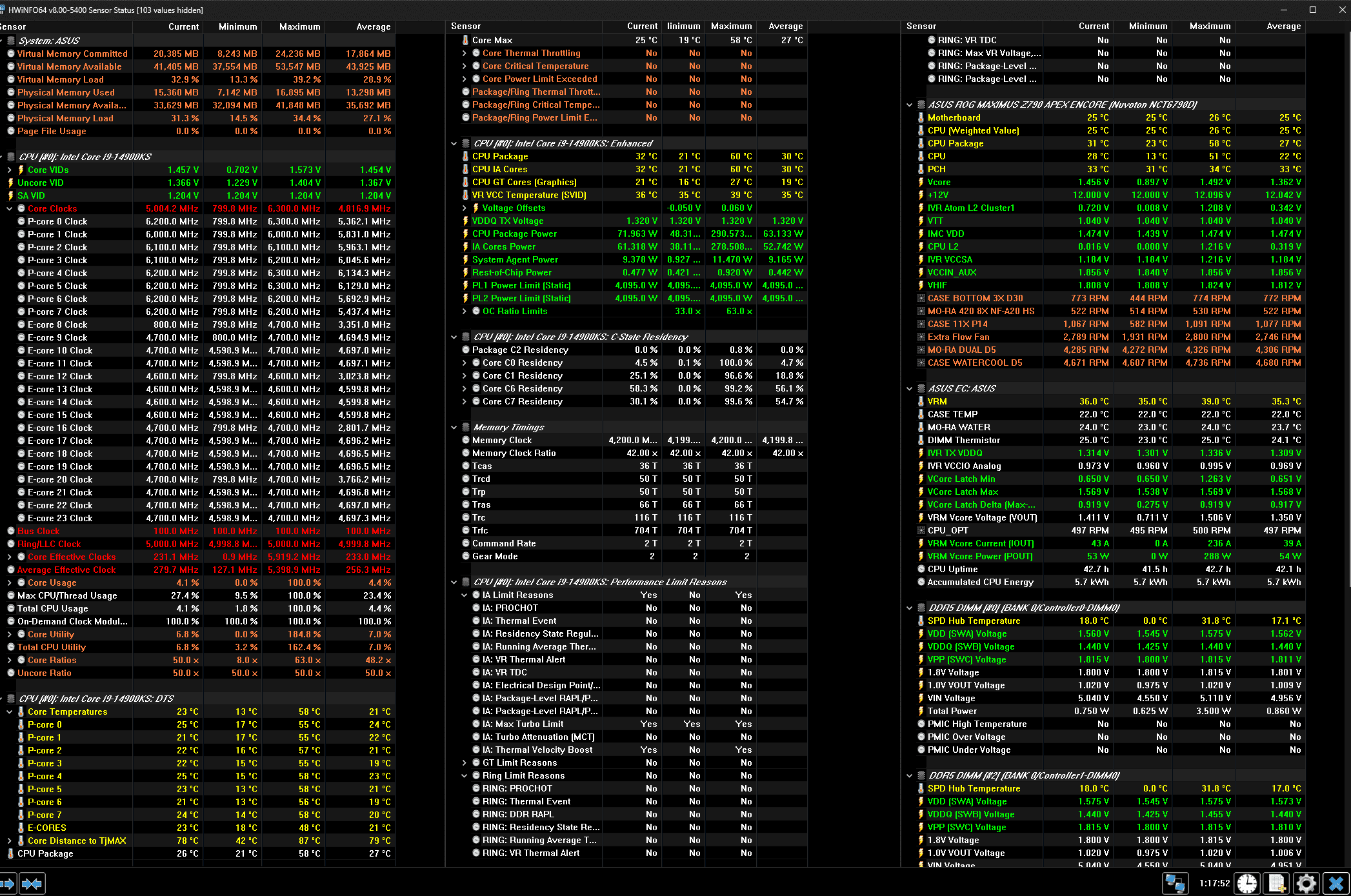Image resolution: width=1351 pixels, height=896 pixels.
Task: Select the DIMM Thermistor row
Action: (1105, 440)
